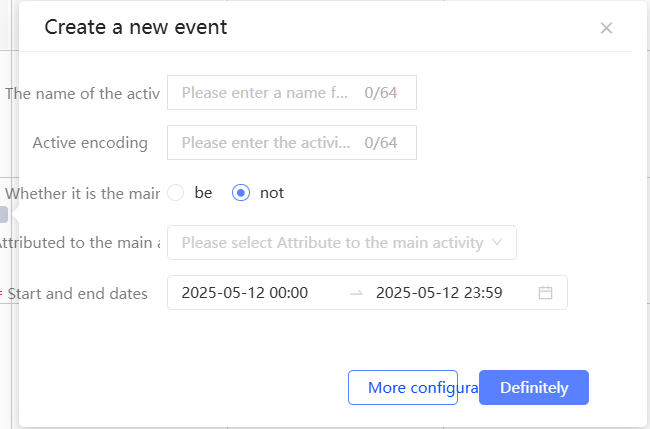
Task: Focus the Active encoding input field
Action: [x=265, y=143]
